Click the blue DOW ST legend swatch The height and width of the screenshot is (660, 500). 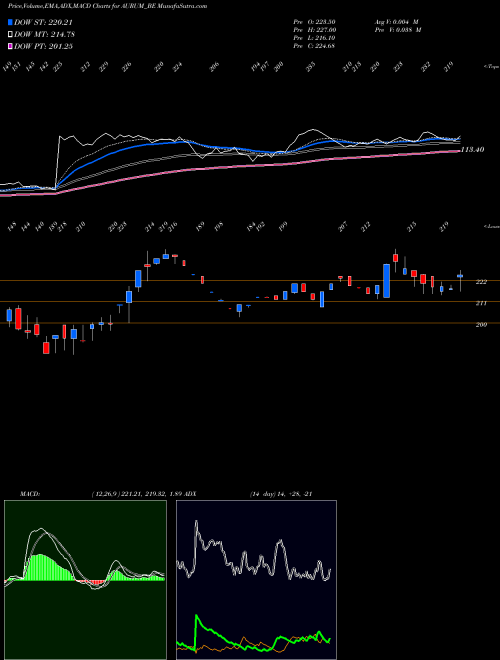(x=11, y=23)
